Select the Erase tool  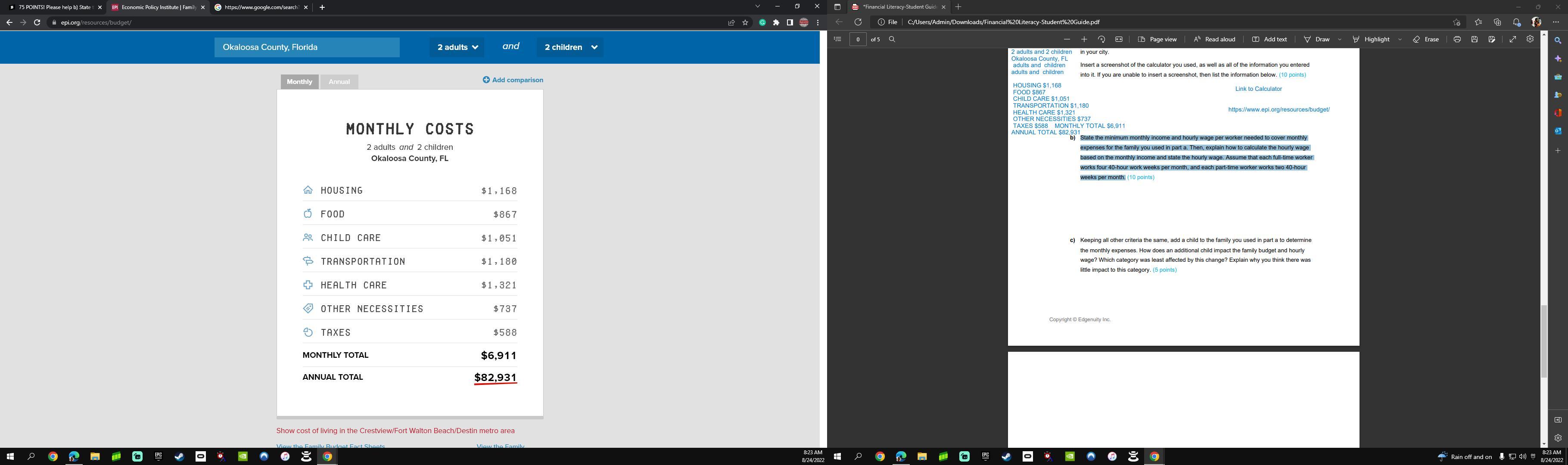[1425, 39]
